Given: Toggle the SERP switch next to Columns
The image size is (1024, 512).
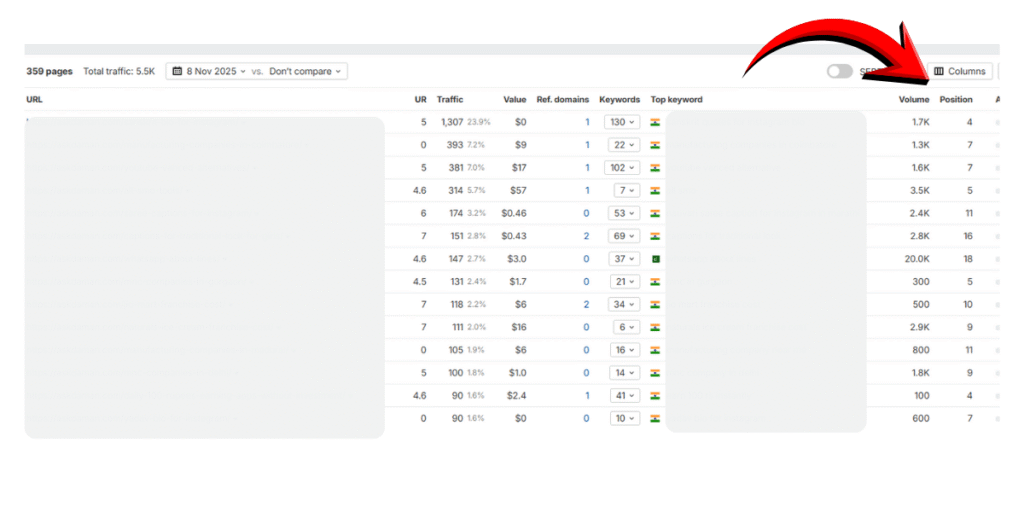Looking at the screenshot, I should 839,72.
